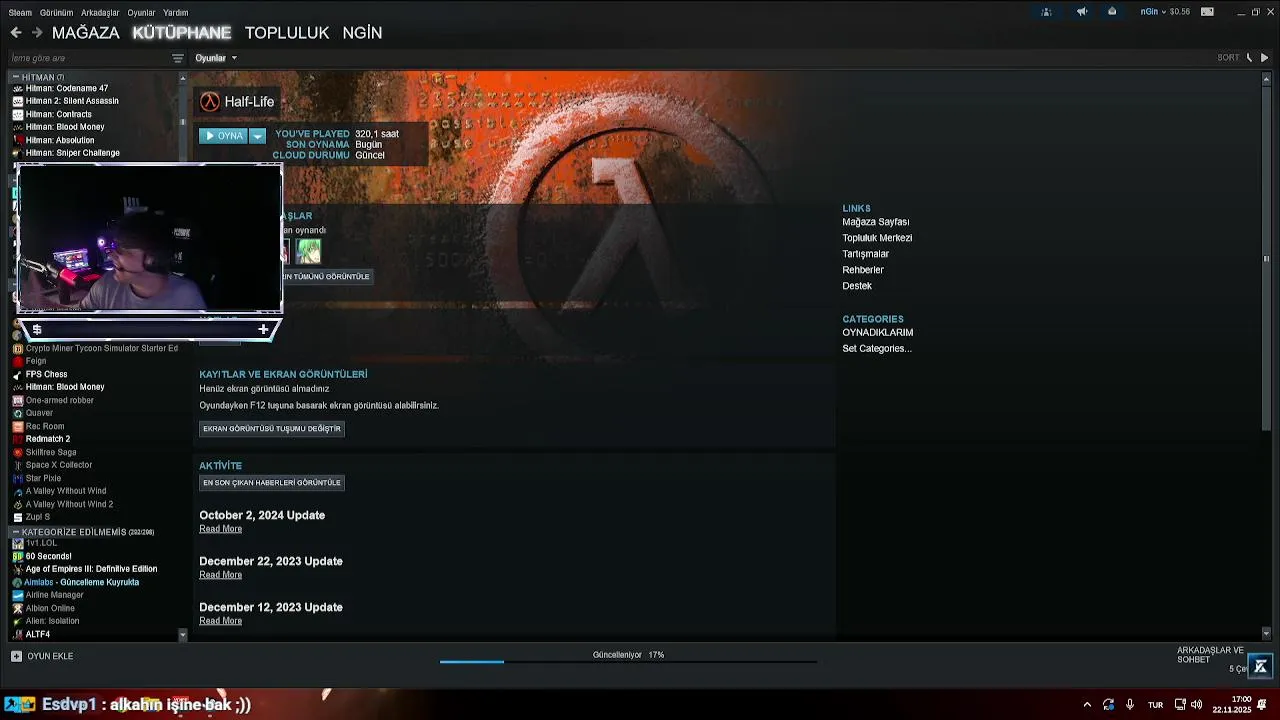Click the name search field
The image size is (1280, 720).
point(88,58)
